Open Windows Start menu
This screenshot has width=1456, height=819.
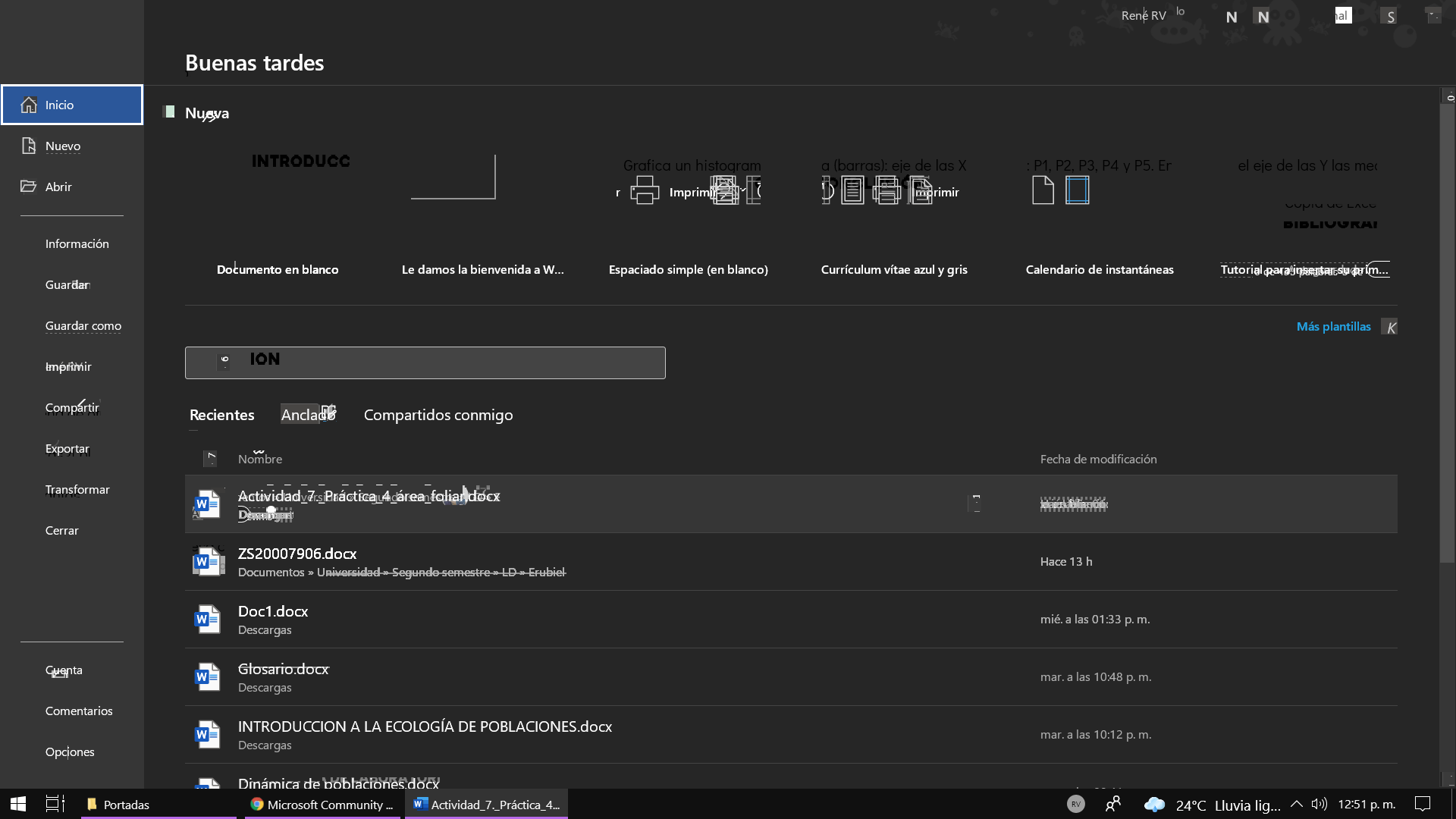click(18, 804)
